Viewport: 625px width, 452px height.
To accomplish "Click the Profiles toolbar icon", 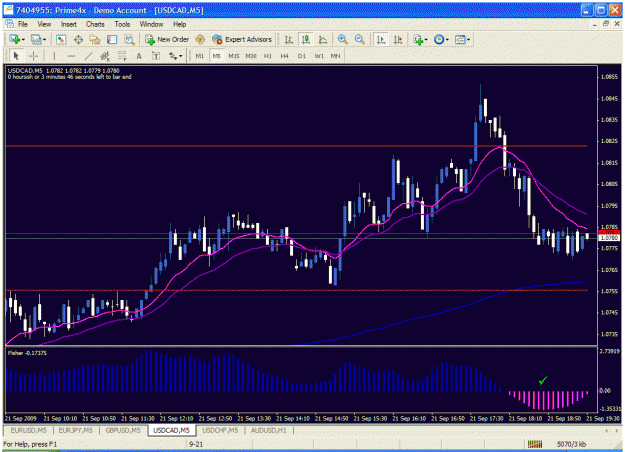I will pos(36,39).
